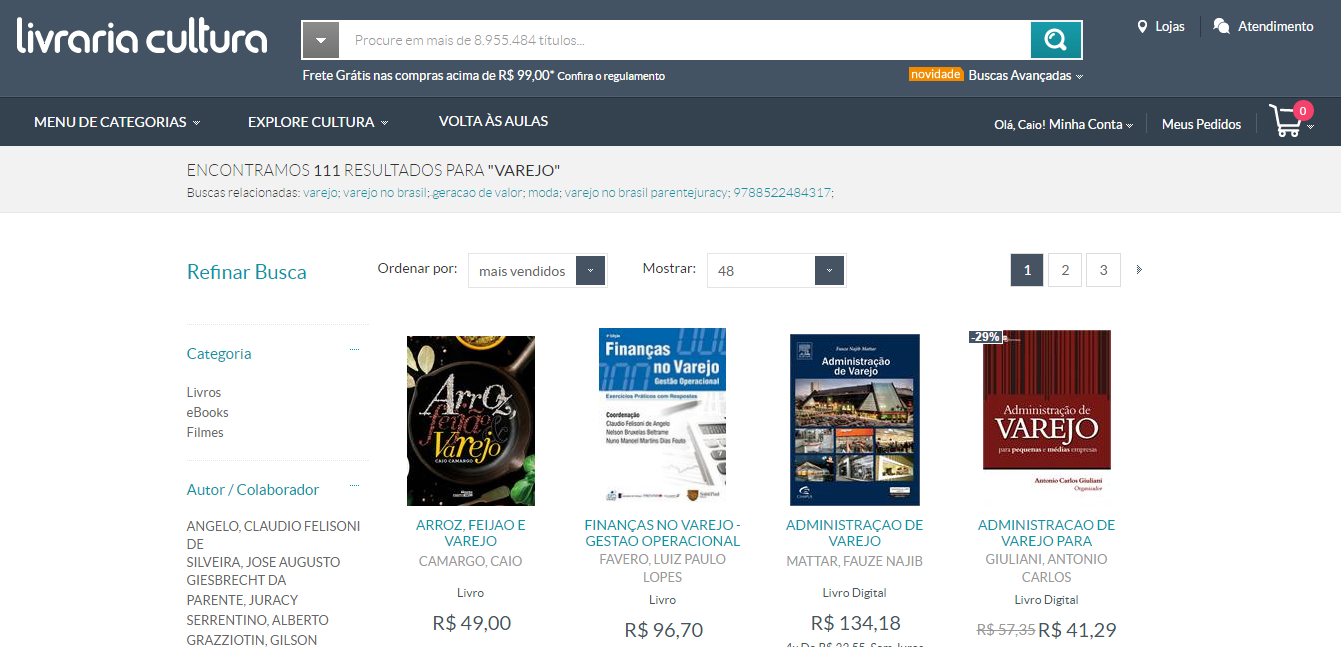Open the Mostrar results-per-page dropdown

[x=776, y=271]
